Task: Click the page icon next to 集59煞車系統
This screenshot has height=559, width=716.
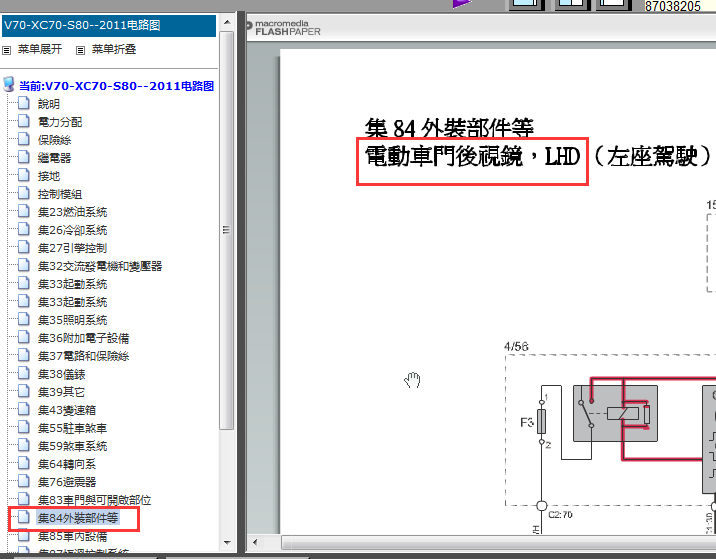Action: 24,445
